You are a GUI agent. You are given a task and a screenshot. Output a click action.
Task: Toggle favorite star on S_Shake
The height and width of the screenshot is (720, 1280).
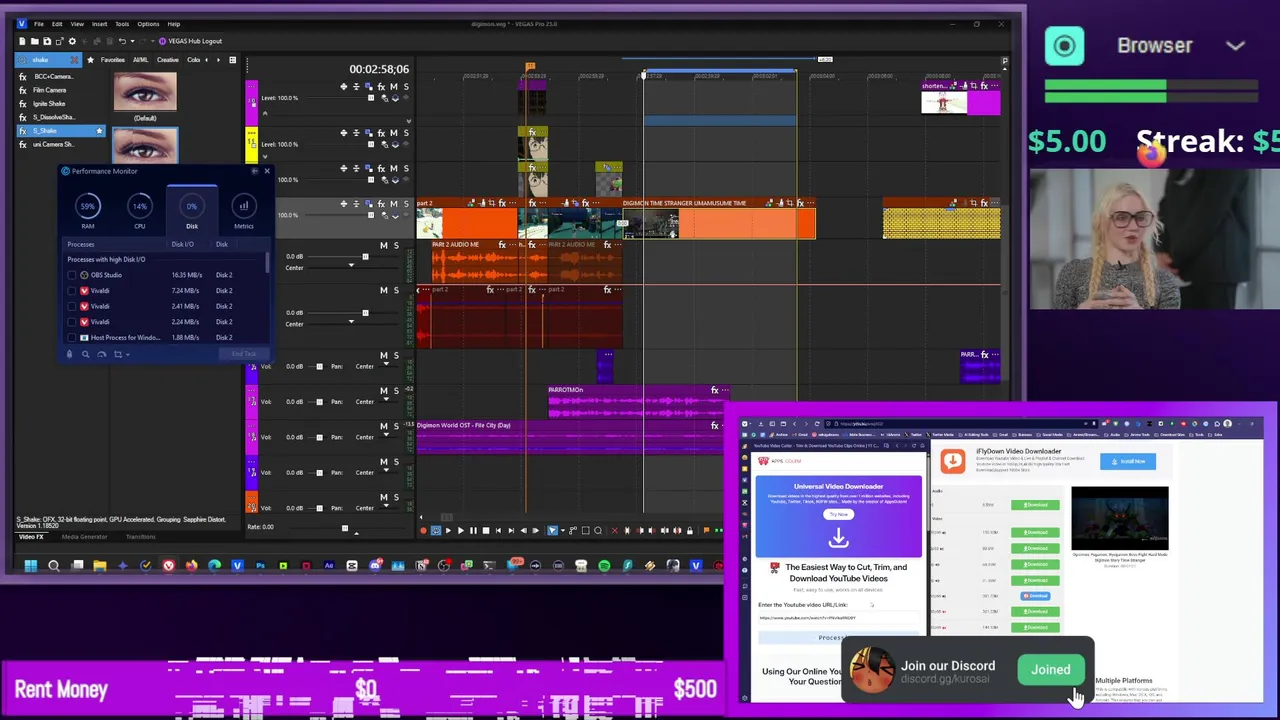tap(99, 131)
